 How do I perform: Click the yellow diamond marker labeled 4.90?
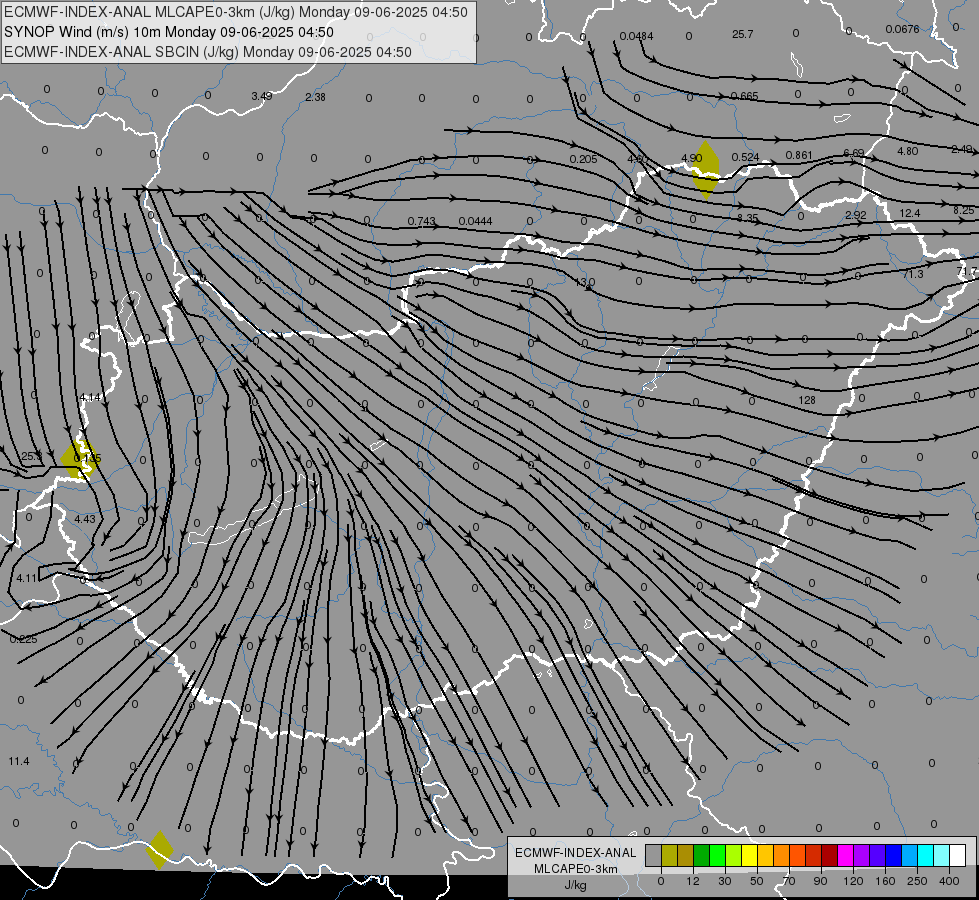(706, 170)
